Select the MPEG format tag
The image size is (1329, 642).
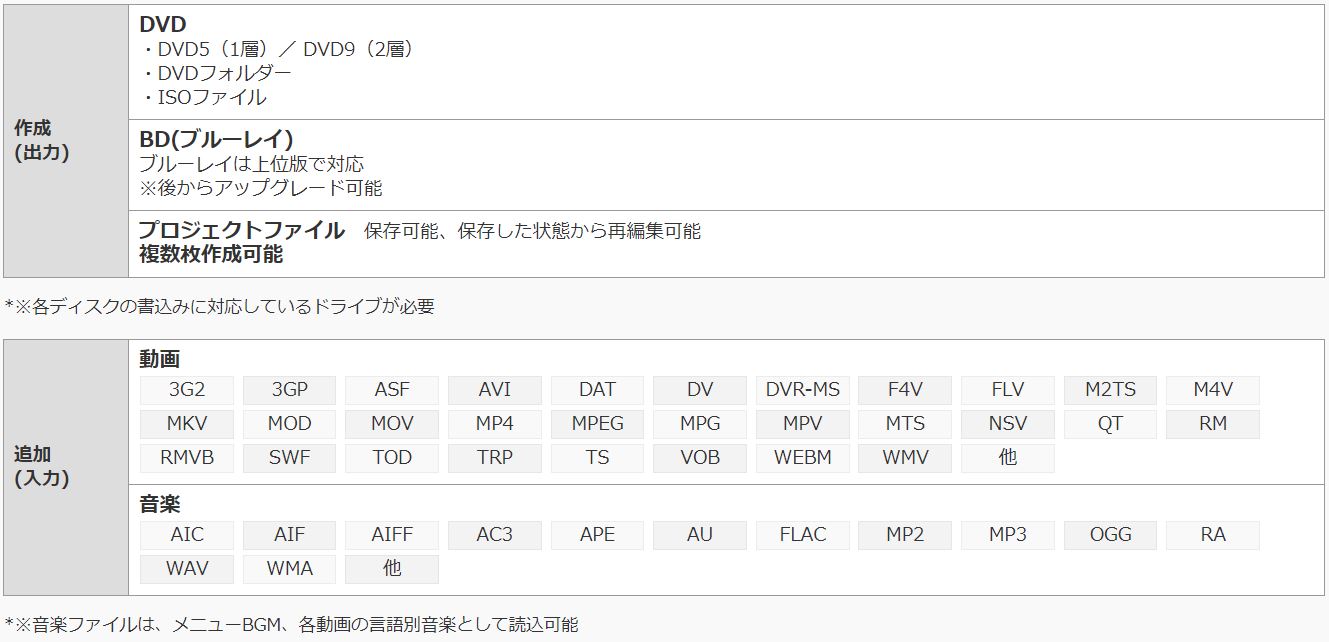tap(597, 424)
